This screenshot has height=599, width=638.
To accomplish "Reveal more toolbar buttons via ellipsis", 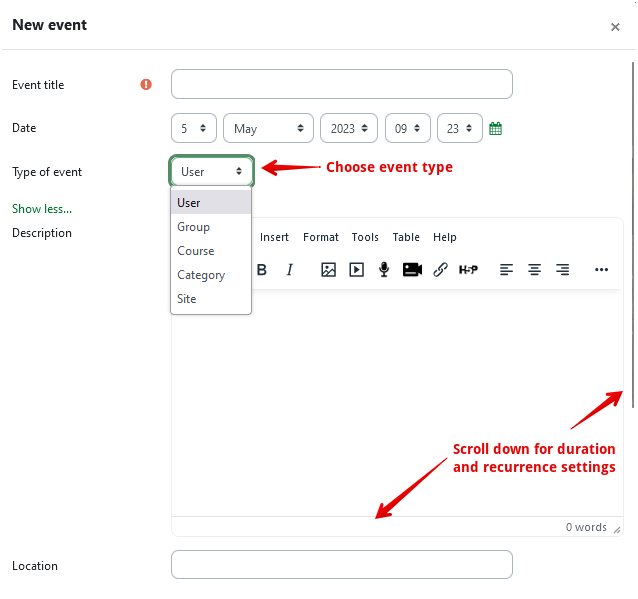I will [x=601, y=270].
